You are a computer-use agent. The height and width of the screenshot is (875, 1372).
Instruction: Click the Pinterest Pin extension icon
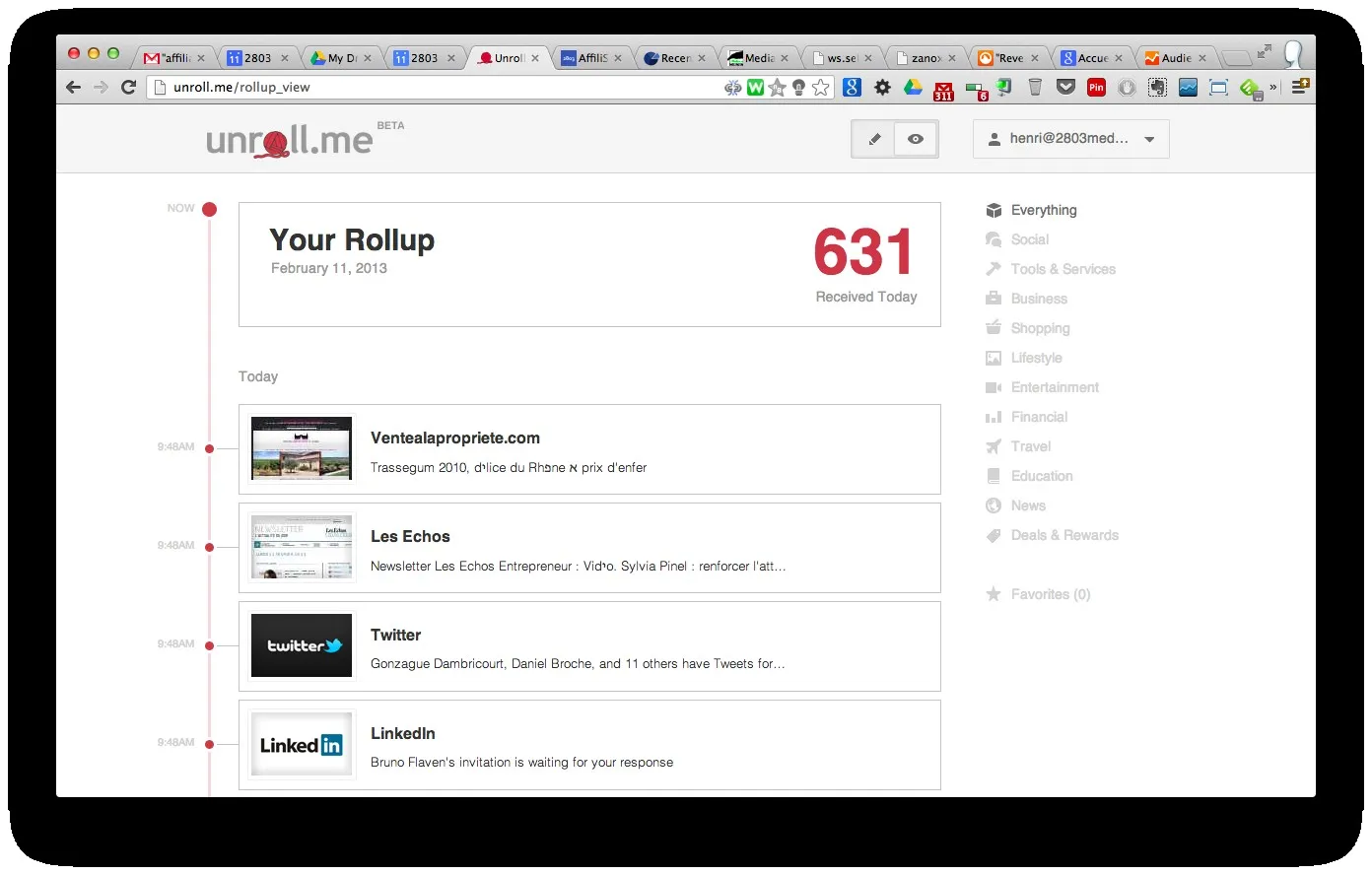point(1096,88)
